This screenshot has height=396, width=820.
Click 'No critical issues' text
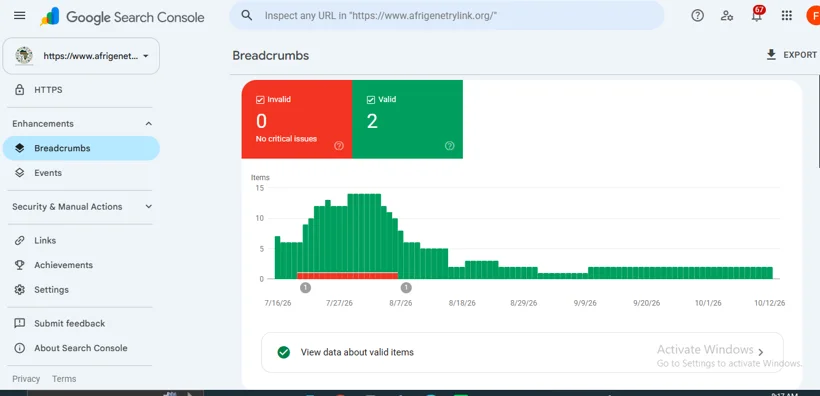286,139
